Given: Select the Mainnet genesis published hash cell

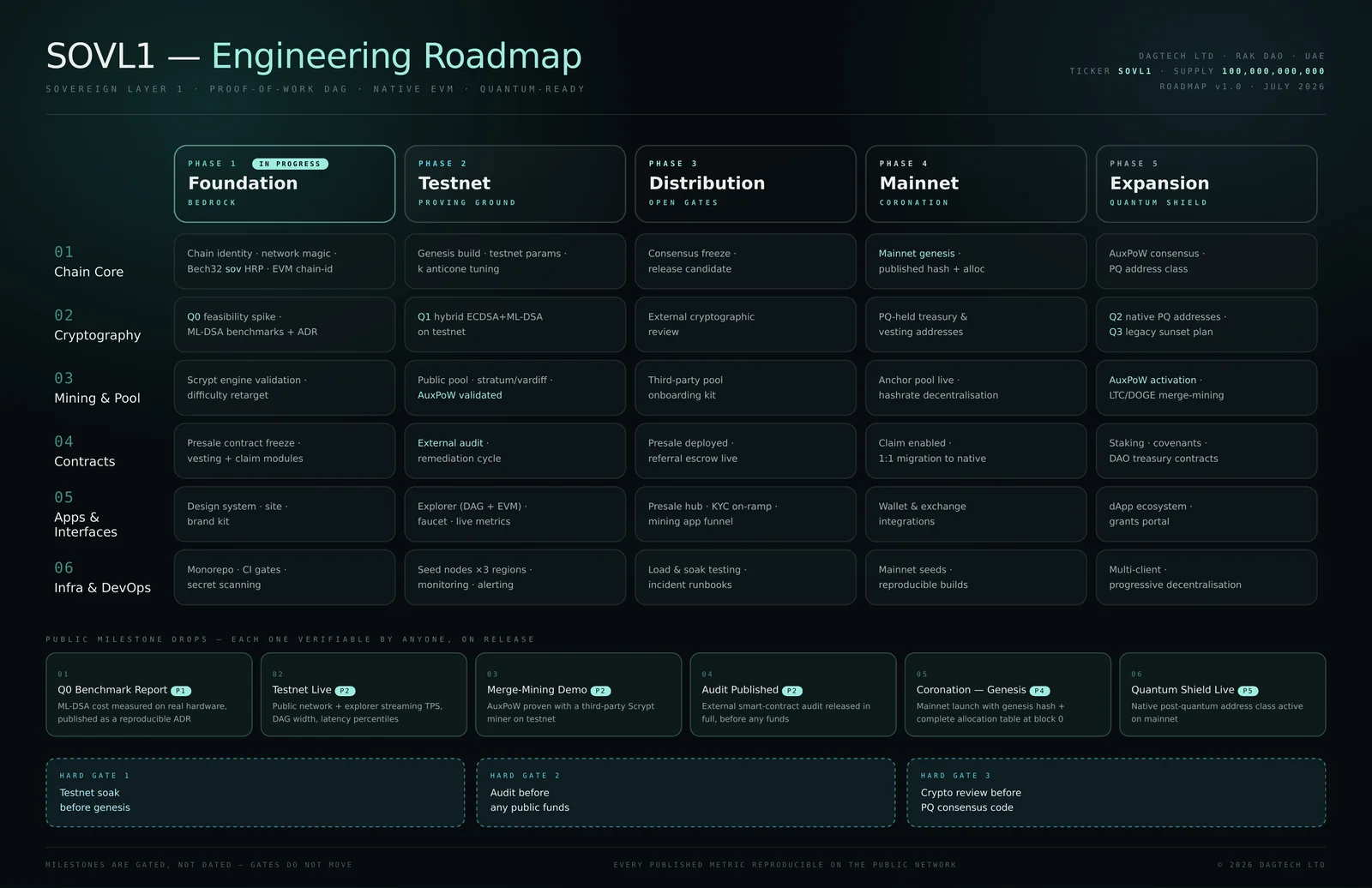Looking at the screenshot, I should click(x=976, y=261).
